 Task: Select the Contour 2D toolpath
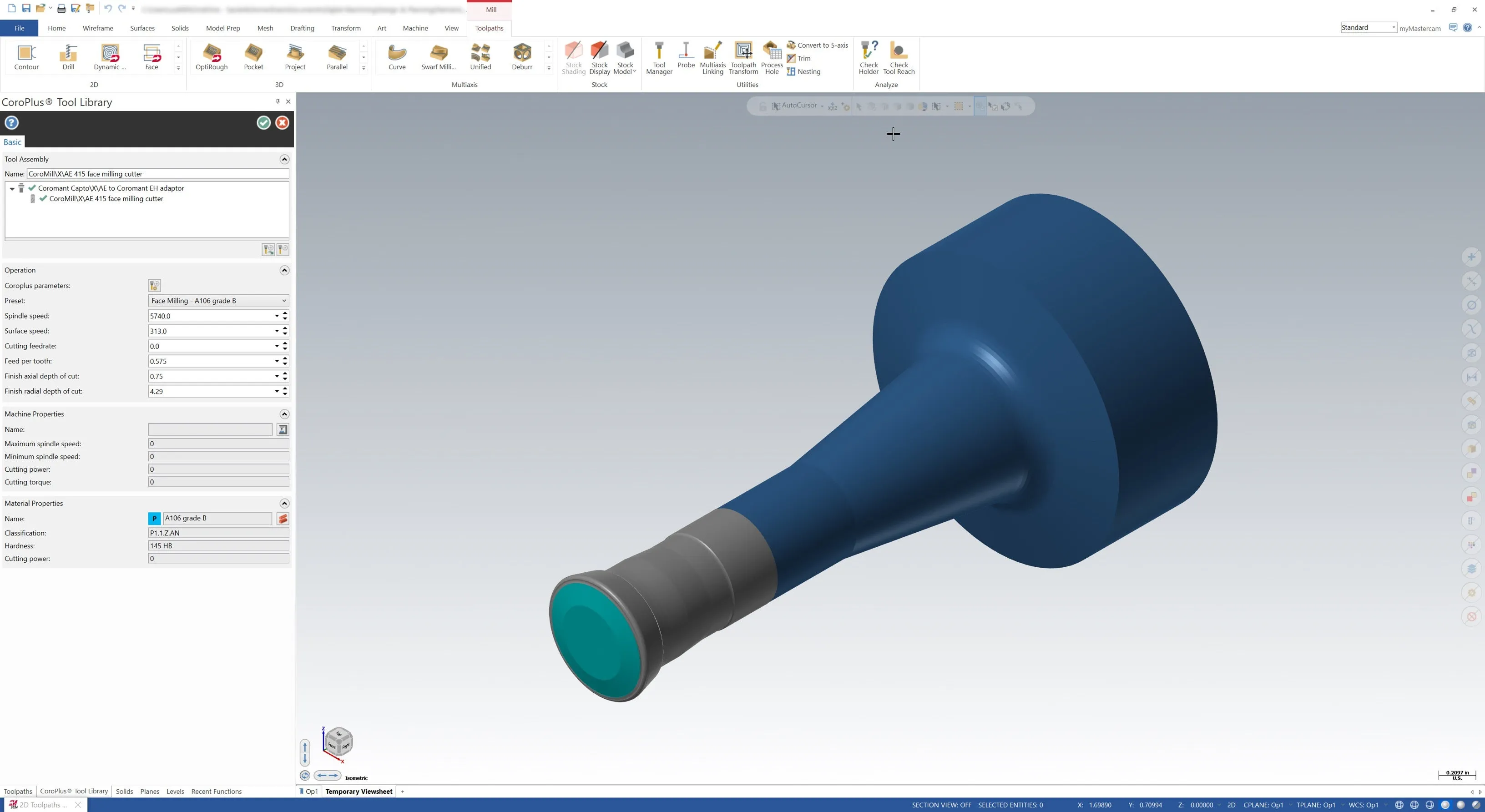[26, 56]
